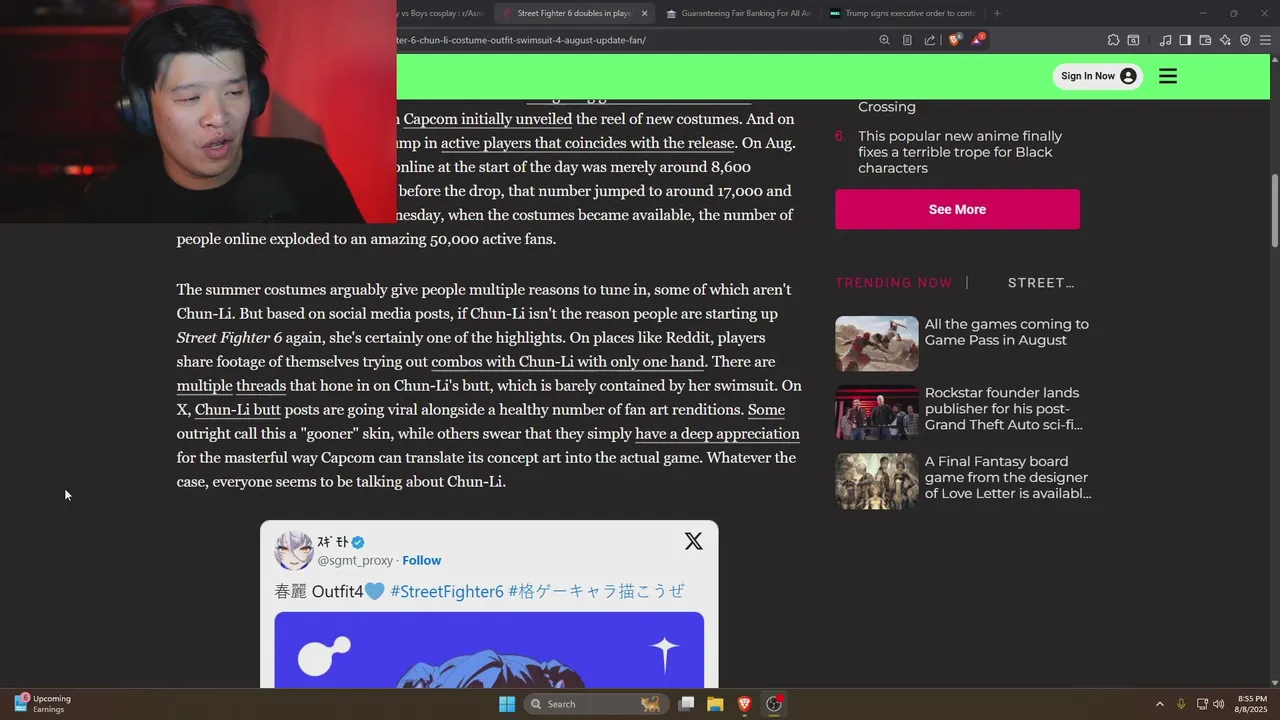Close the Street Fighter 6 tab
The height and width of the screenshot is (720, 1280).
(644, 13)
